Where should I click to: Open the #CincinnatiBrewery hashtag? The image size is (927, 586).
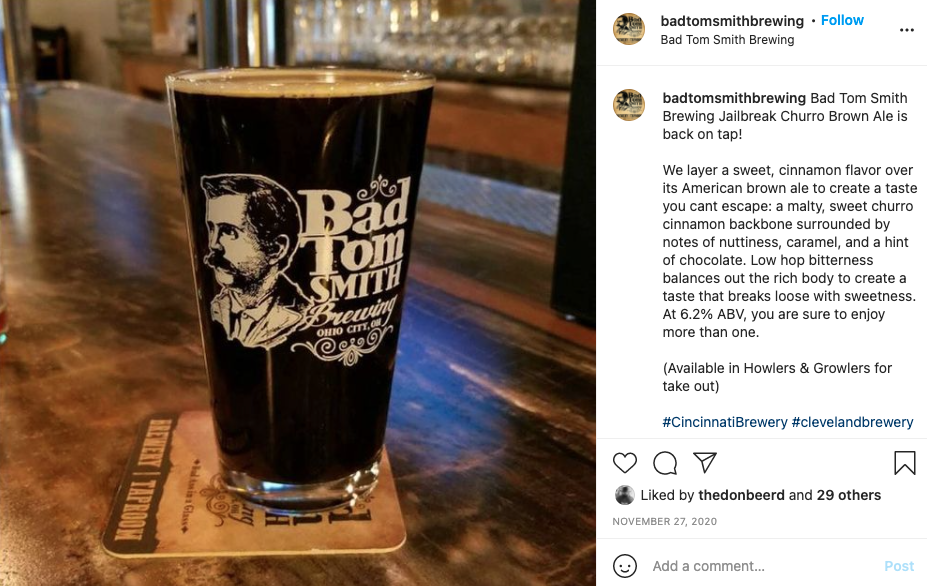coord(725,422)
